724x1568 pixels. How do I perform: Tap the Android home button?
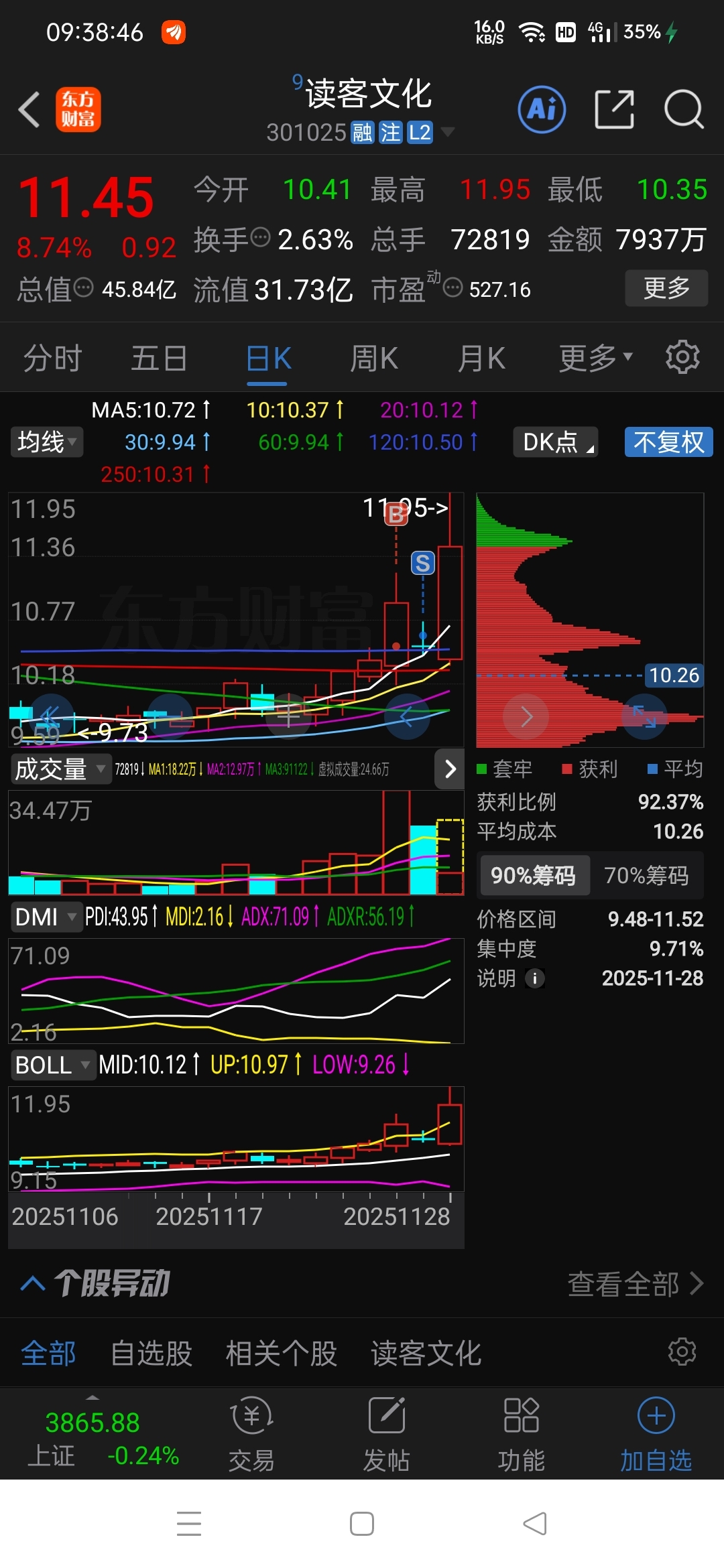click(x=362, y=1524)
